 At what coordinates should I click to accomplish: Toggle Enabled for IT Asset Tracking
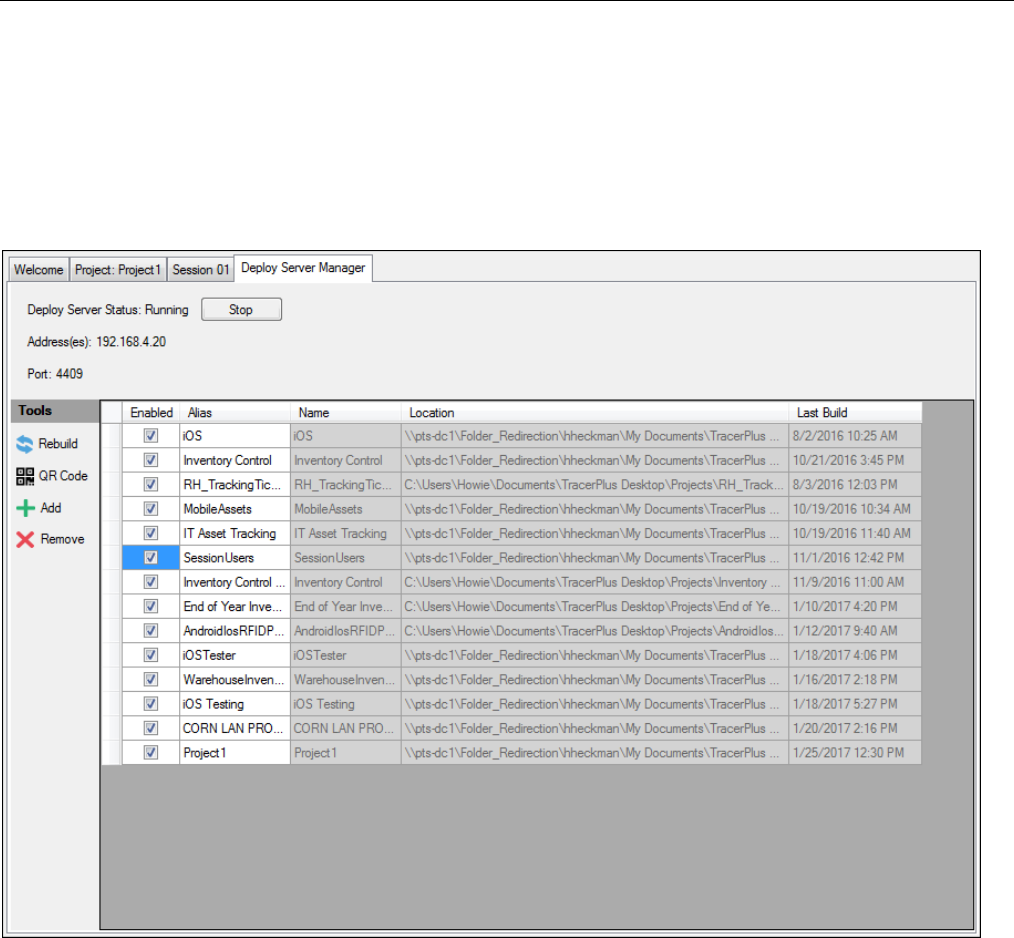point(151,533)
